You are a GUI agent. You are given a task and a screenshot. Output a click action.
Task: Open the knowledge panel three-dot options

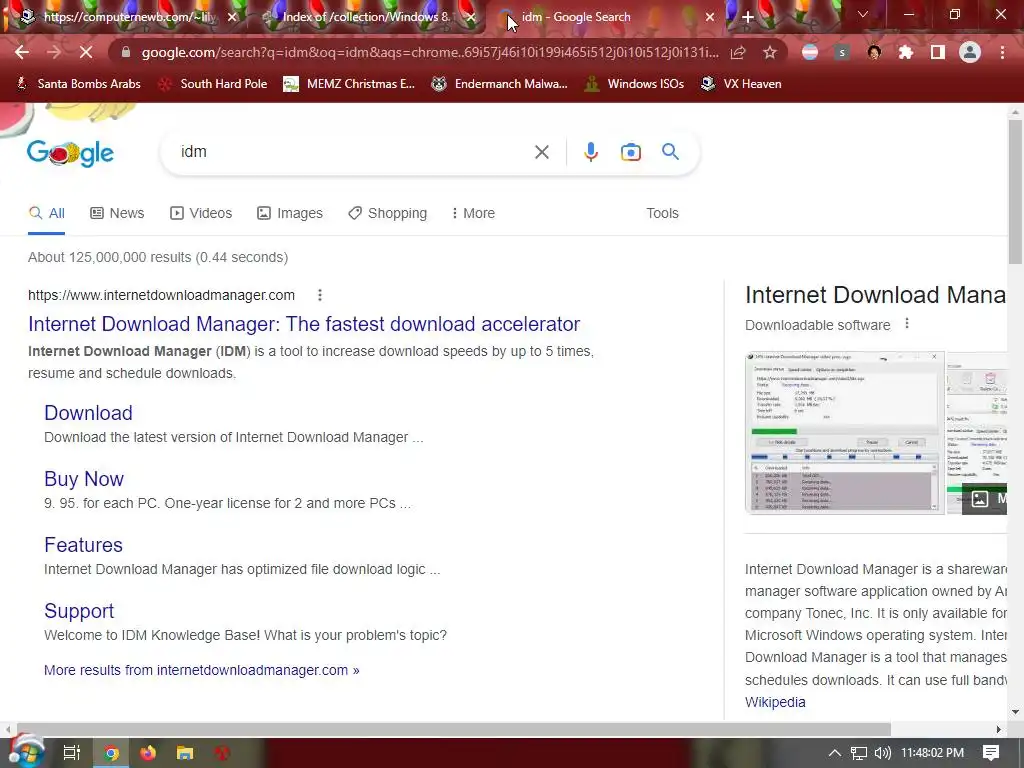pyautogui.click(x=907, y=324)
